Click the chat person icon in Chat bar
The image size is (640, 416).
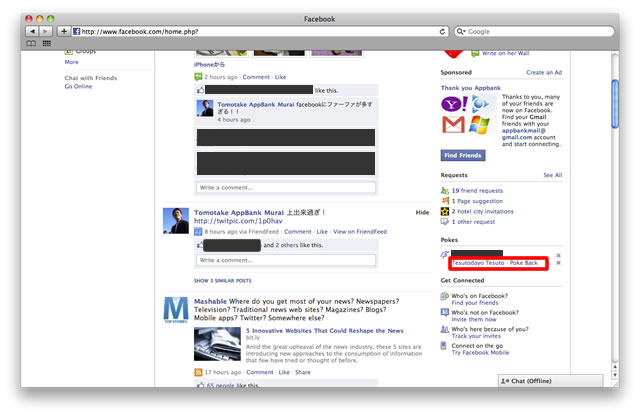click(505, 381)
